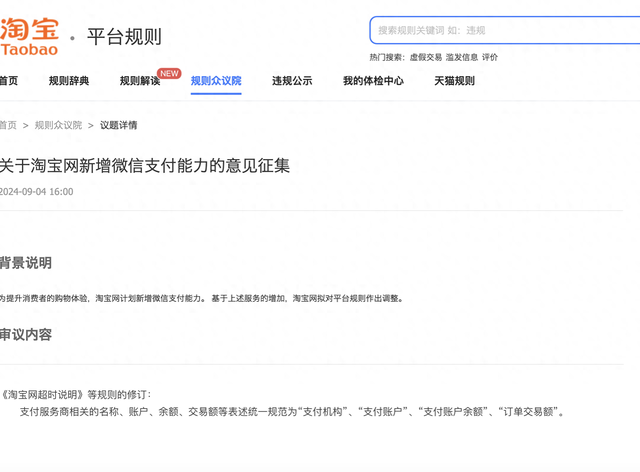This screenshot has height=472, width=640.
Task: Click the Taobao logo
Action: click(30, 34)
